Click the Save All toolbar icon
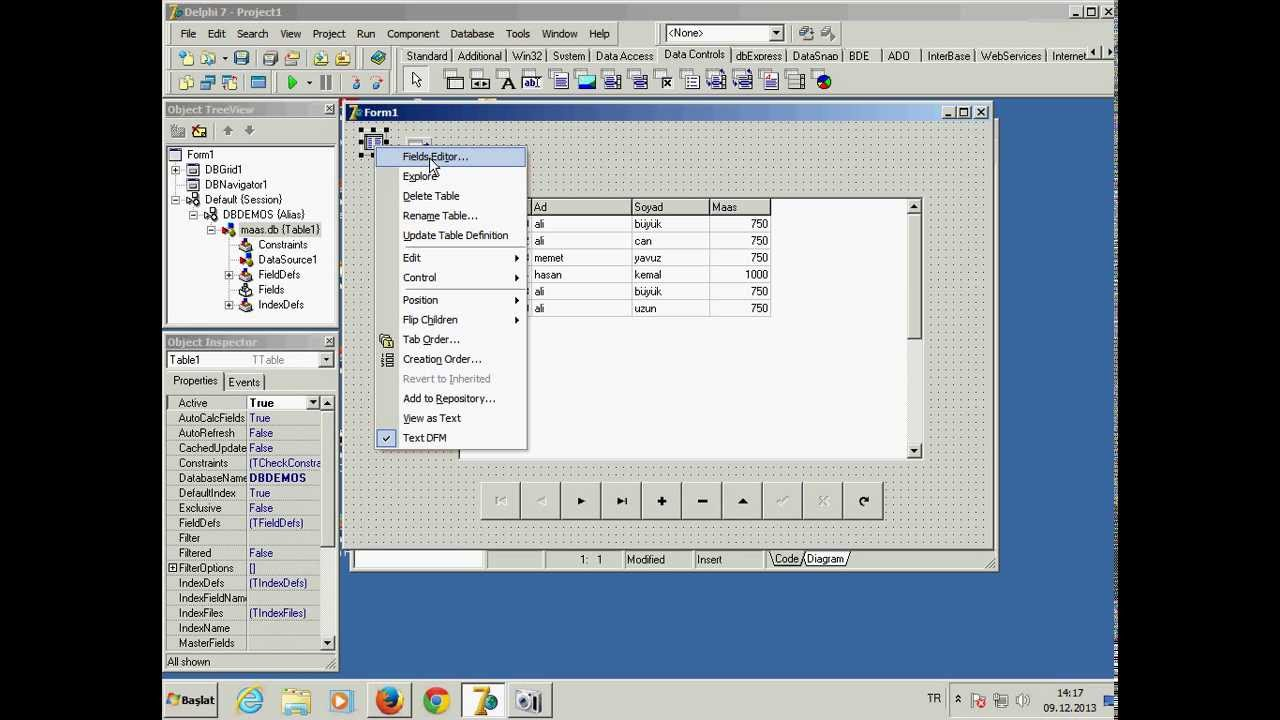 (x=270, y=58)
